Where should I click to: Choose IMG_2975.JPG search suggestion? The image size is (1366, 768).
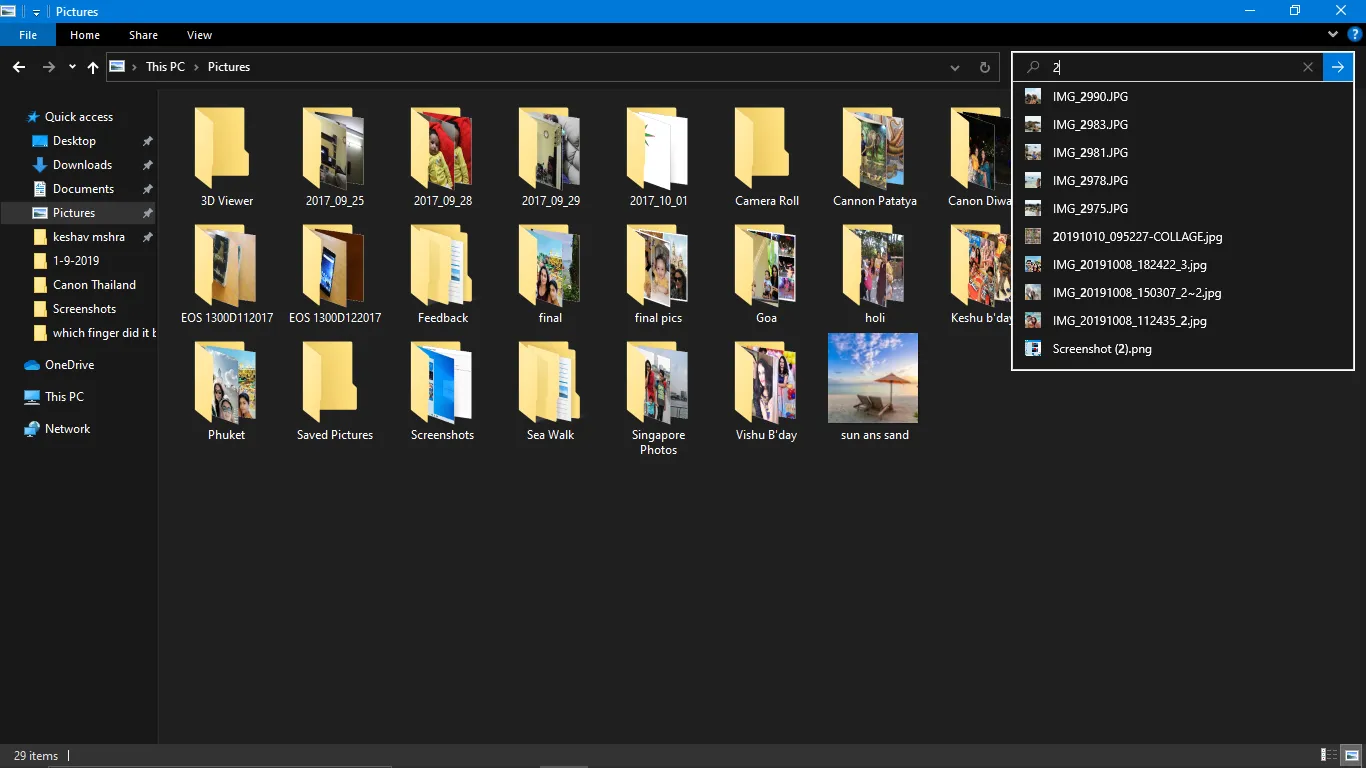[x=1183, y=209]
